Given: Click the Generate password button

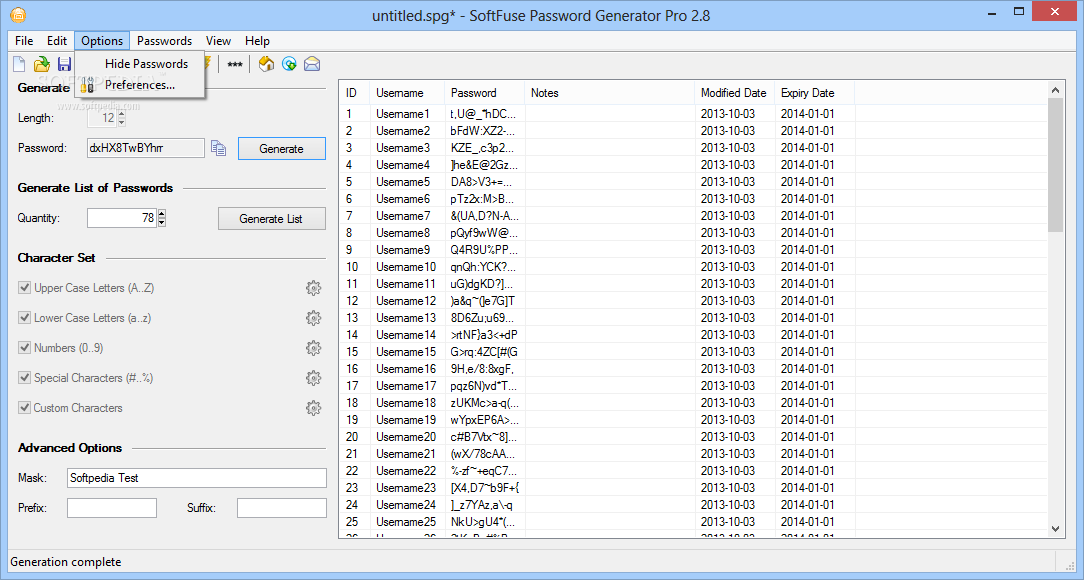Looking at the screenshot, I should tap(281, 148).
